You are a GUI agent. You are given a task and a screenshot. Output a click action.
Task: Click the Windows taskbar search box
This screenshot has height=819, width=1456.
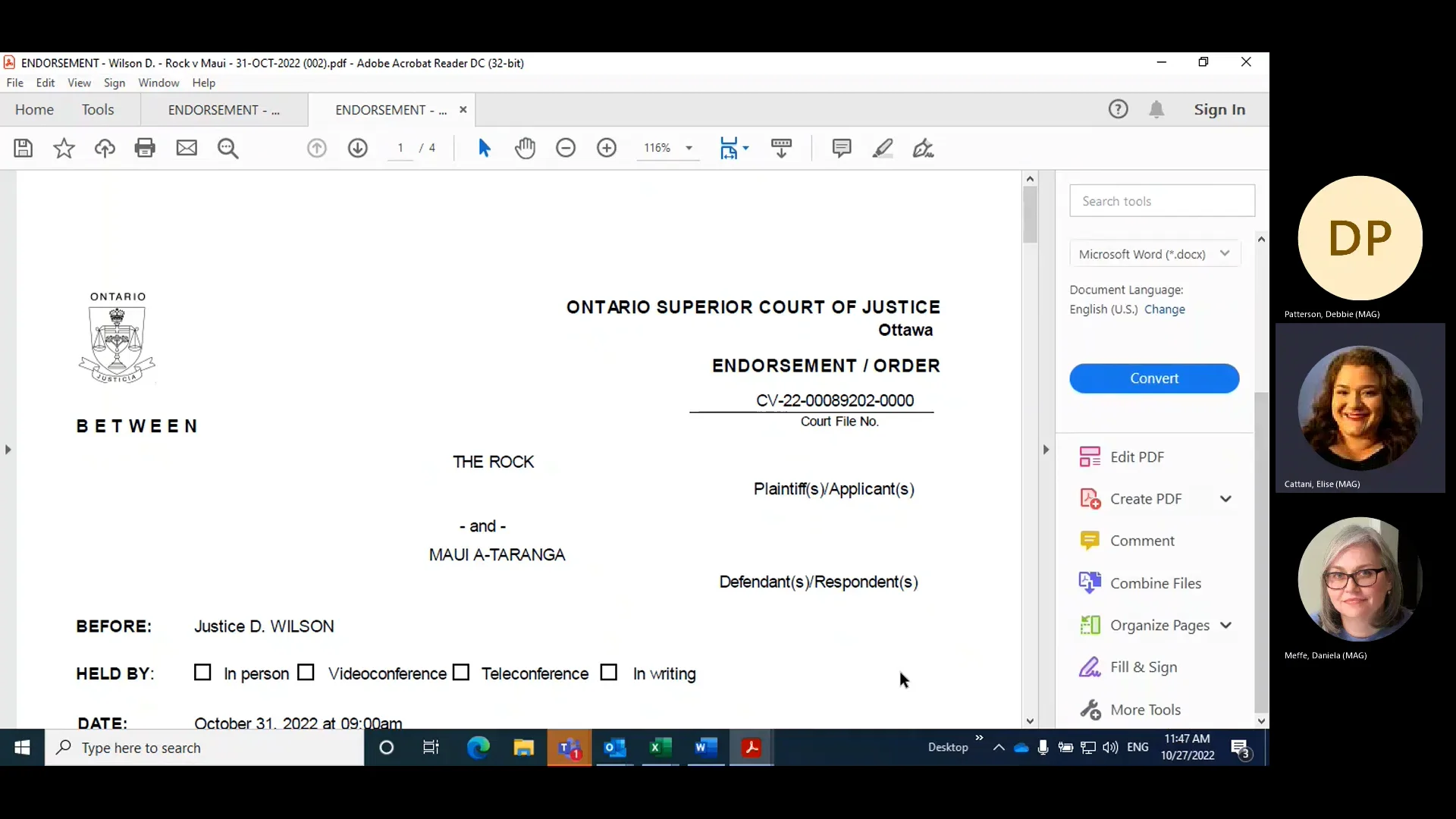tap(205, 748)
